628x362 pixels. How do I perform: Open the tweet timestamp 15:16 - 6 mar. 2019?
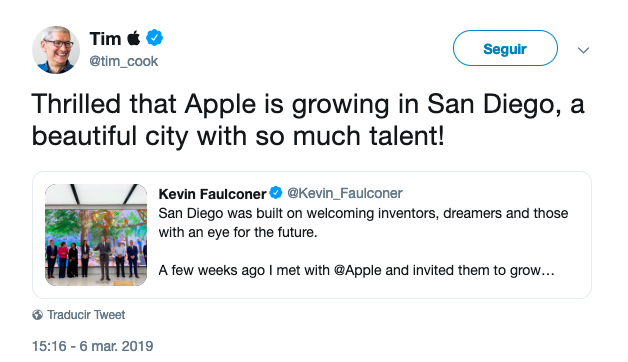click(x=93, y=346)
